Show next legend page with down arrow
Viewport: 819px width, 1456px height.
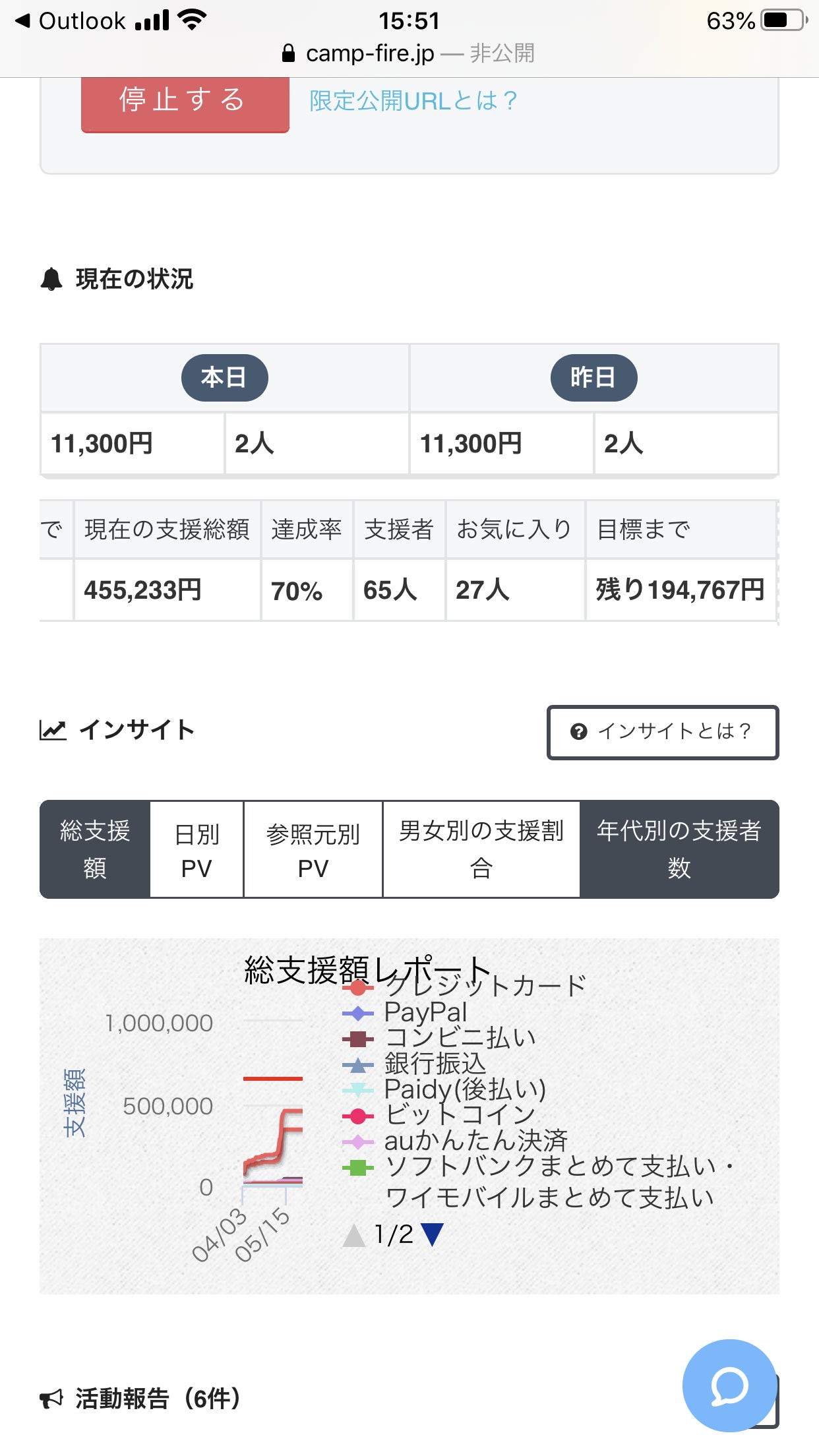click(x=432, y=1234)
